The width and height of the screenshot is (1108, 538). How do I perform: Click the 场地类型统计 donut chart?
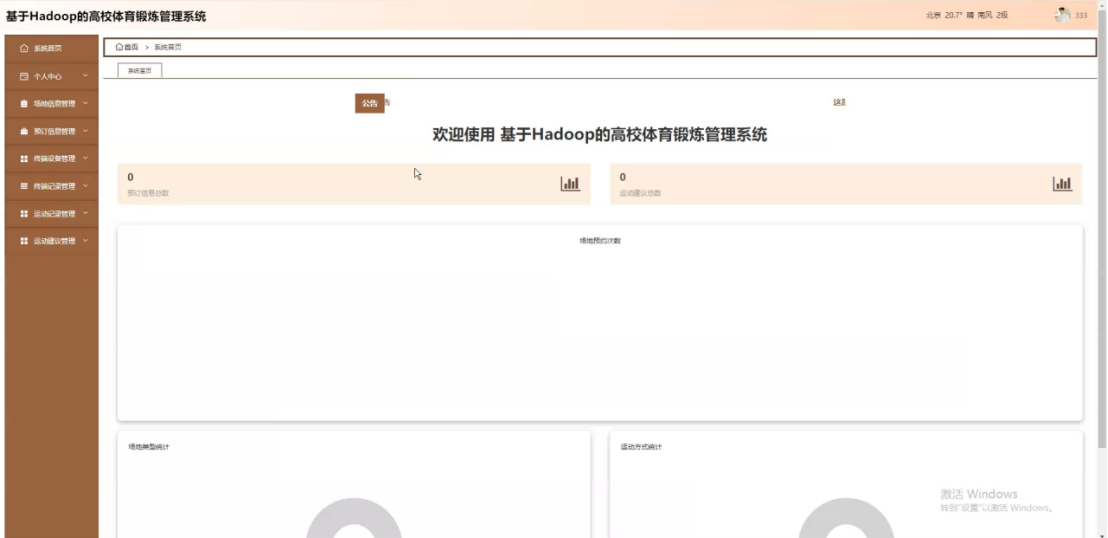(353, 518)
